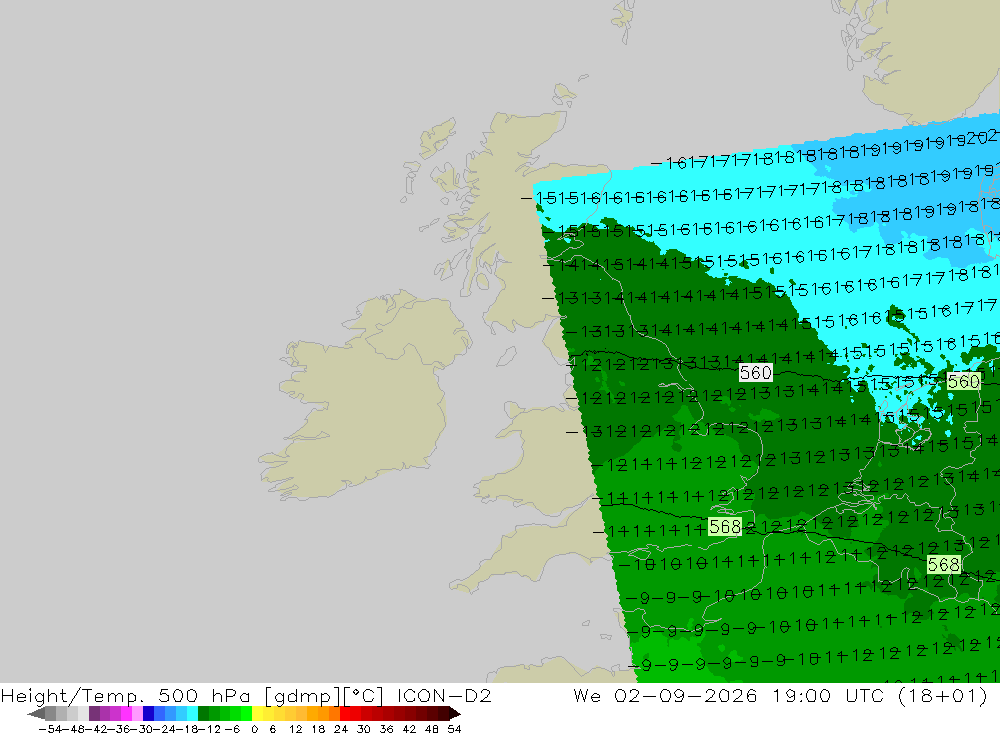Select the bright red 24 degree legend swatch
1000x733 pixels.
pyautogui.click(x=345, y=713)
